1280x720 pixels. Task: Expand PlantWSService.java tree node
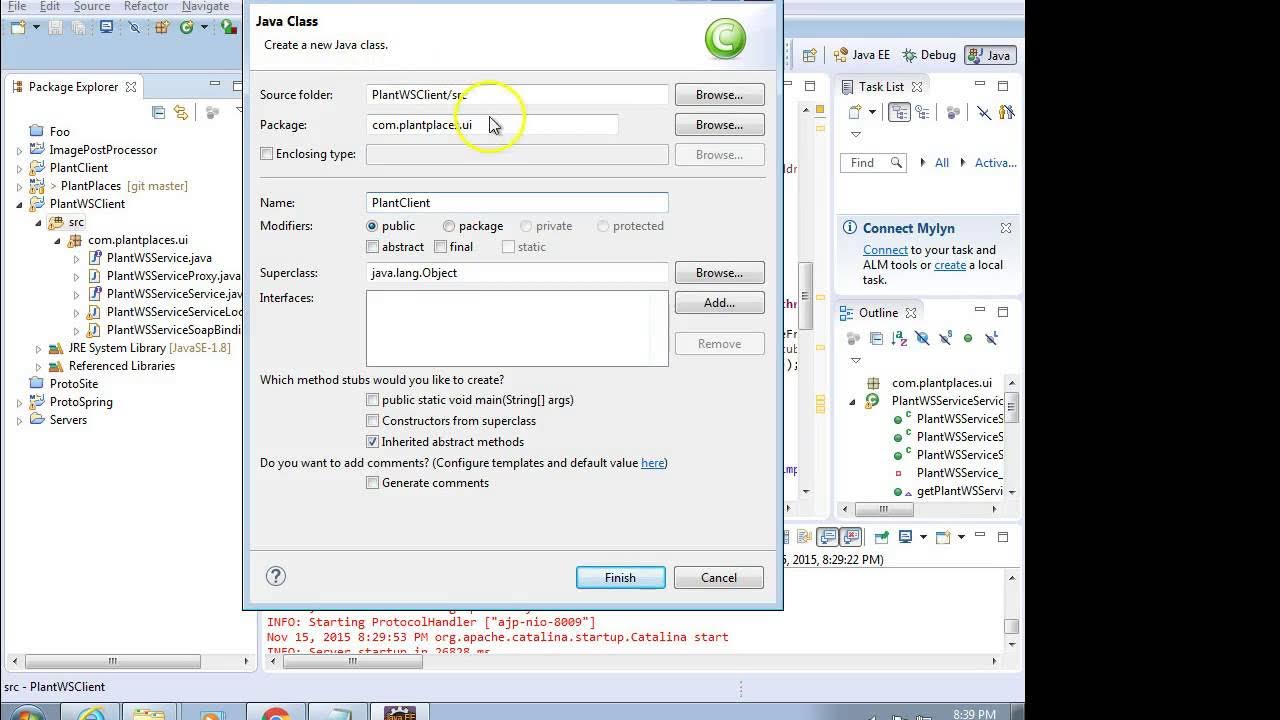pos(76,258)
